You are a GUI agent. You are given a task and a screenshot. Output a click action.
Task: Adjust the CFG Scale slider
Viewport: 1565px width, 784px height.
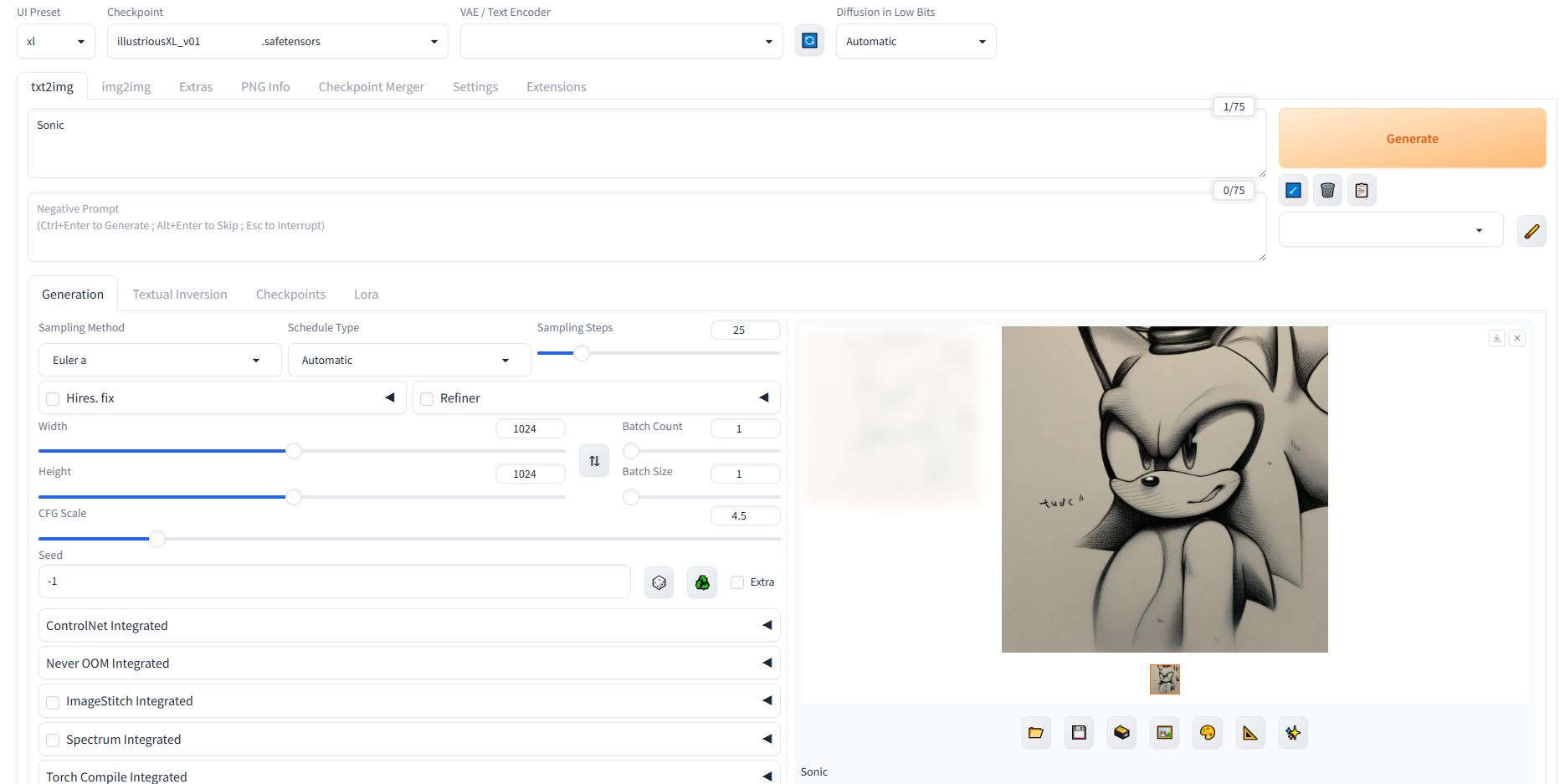409,539
